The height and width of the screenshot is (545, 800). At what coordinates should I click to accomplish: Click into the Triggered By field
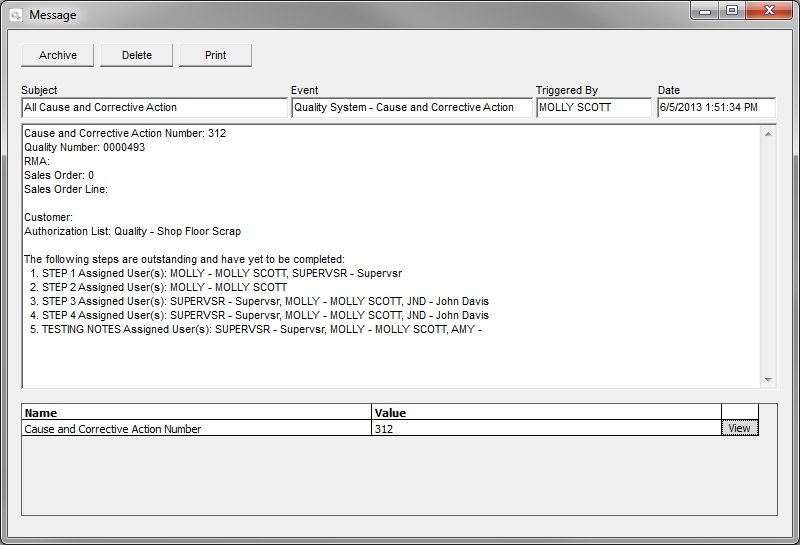click(x=594, y=108)
